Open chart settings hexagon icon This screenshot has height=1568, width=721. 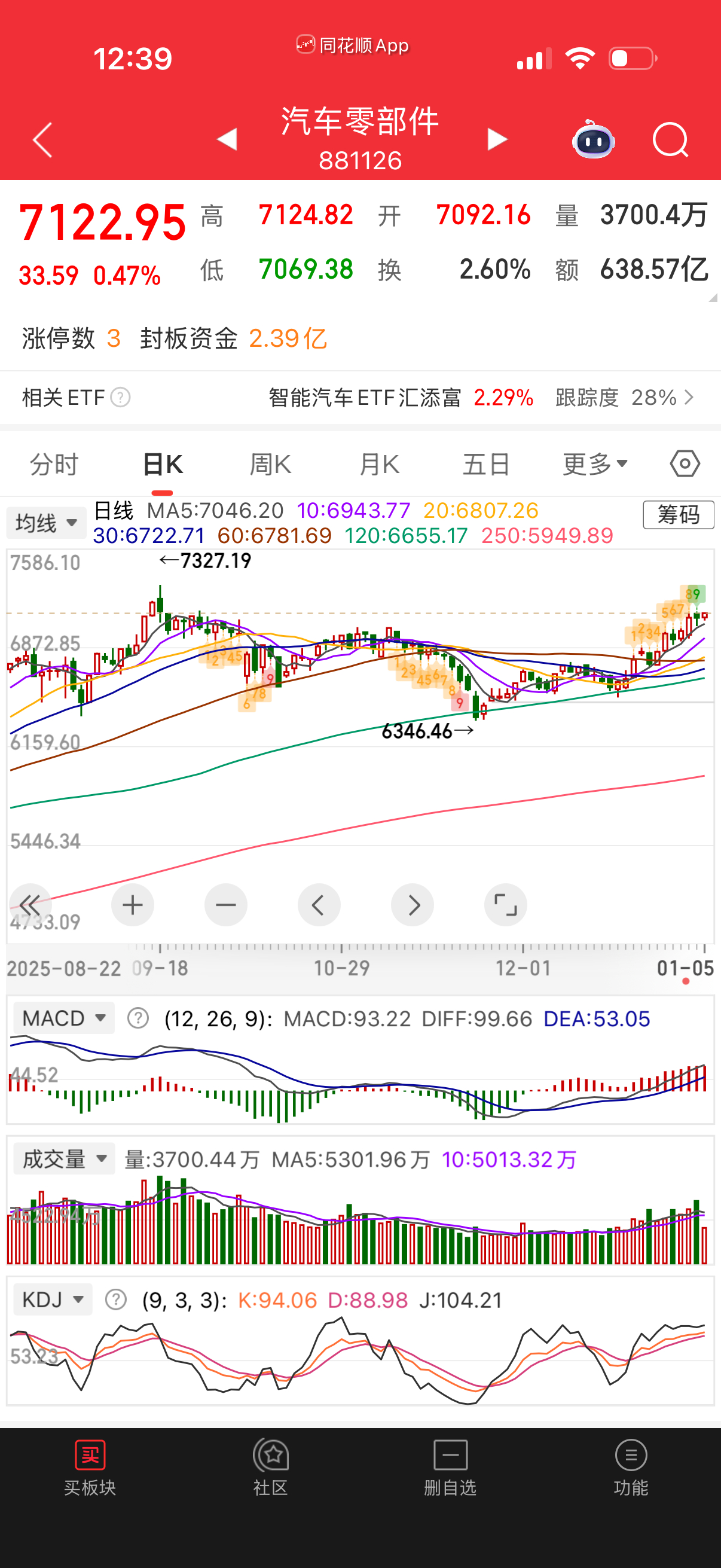point(685,464)
